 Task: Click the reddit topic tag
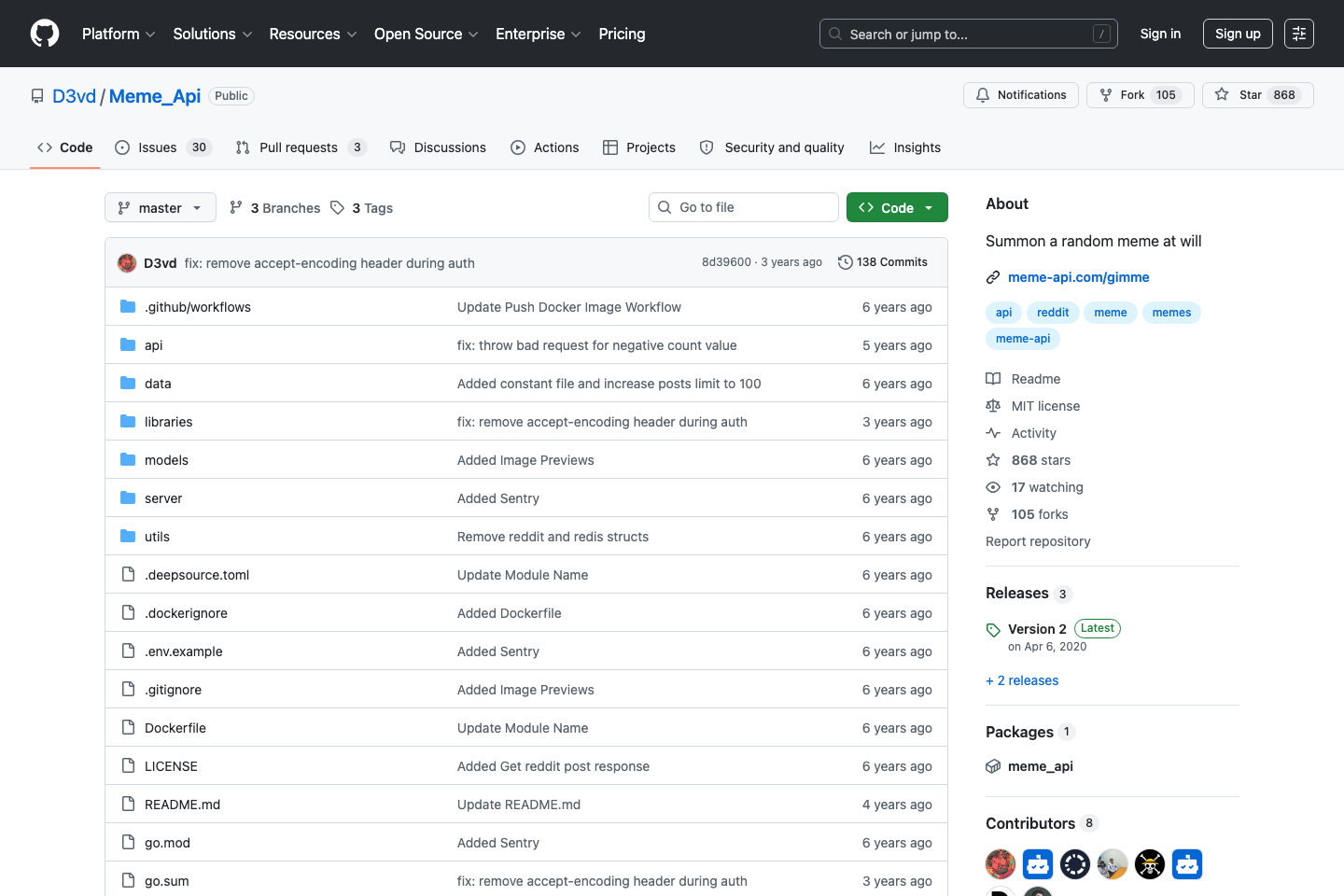(1052, 312)
